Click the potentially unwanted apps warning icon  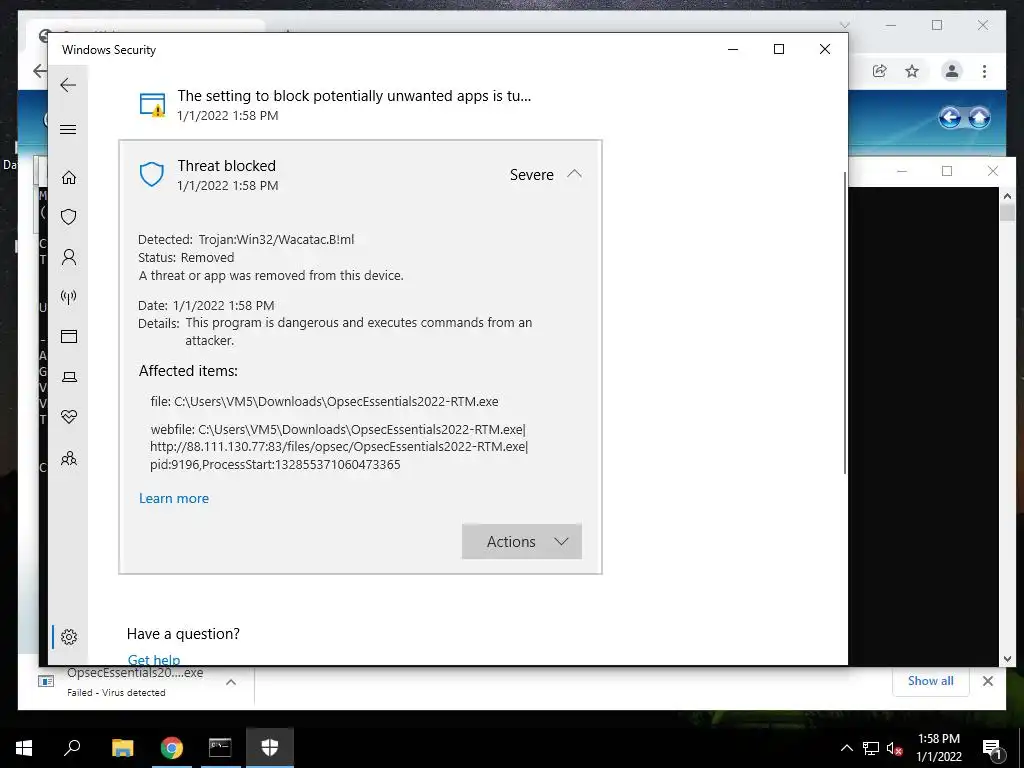pos(152,104)
